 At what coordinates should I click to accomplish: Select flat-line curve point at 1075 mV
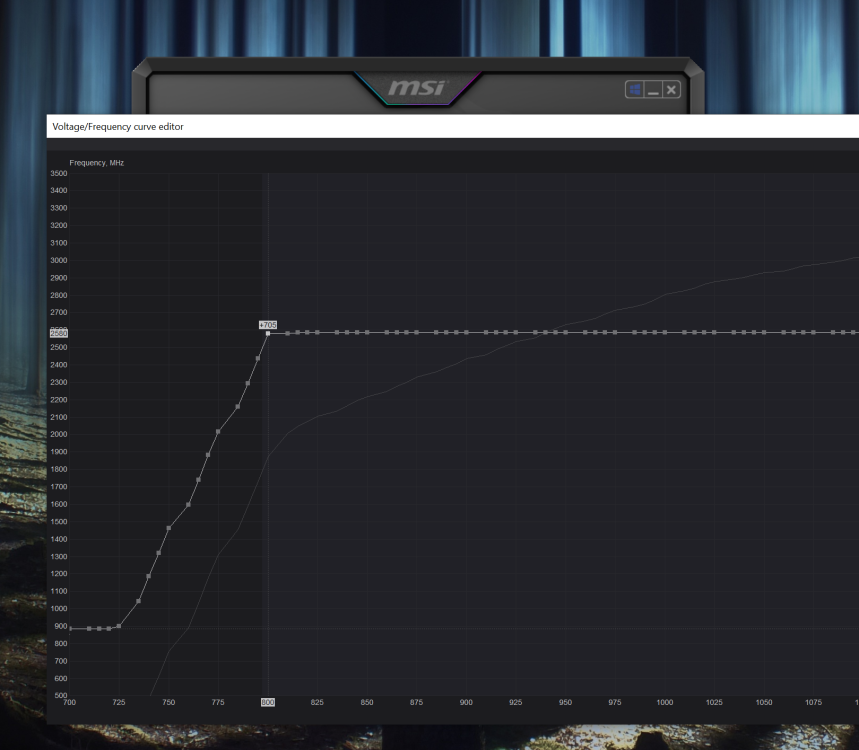(x=814, y=333)
